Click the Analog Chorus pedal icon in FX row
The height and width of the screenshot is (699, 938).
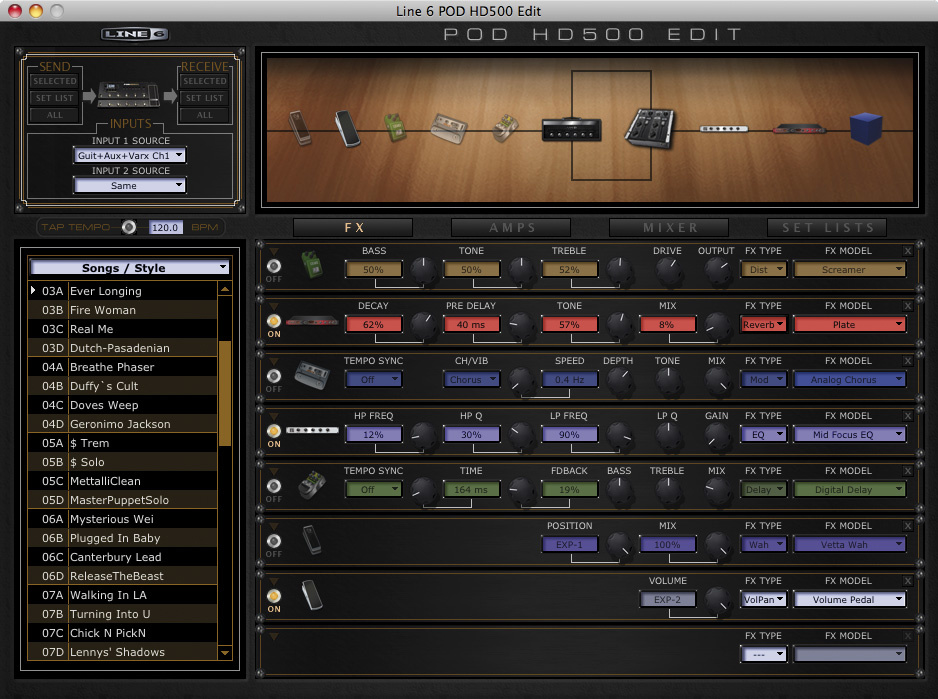[x=312, y=375]
